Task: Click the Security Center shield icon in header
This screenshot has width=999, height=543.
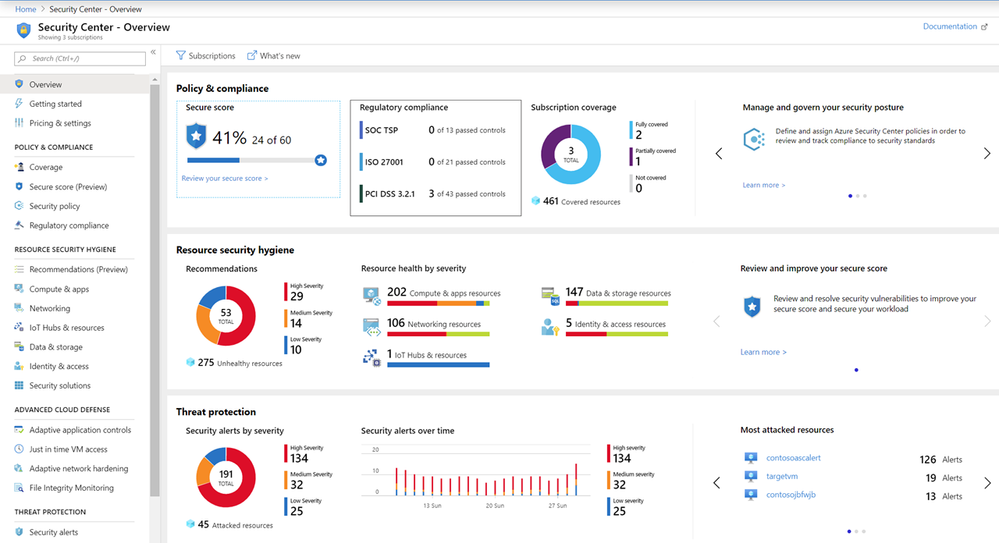Action: (24, 30)
